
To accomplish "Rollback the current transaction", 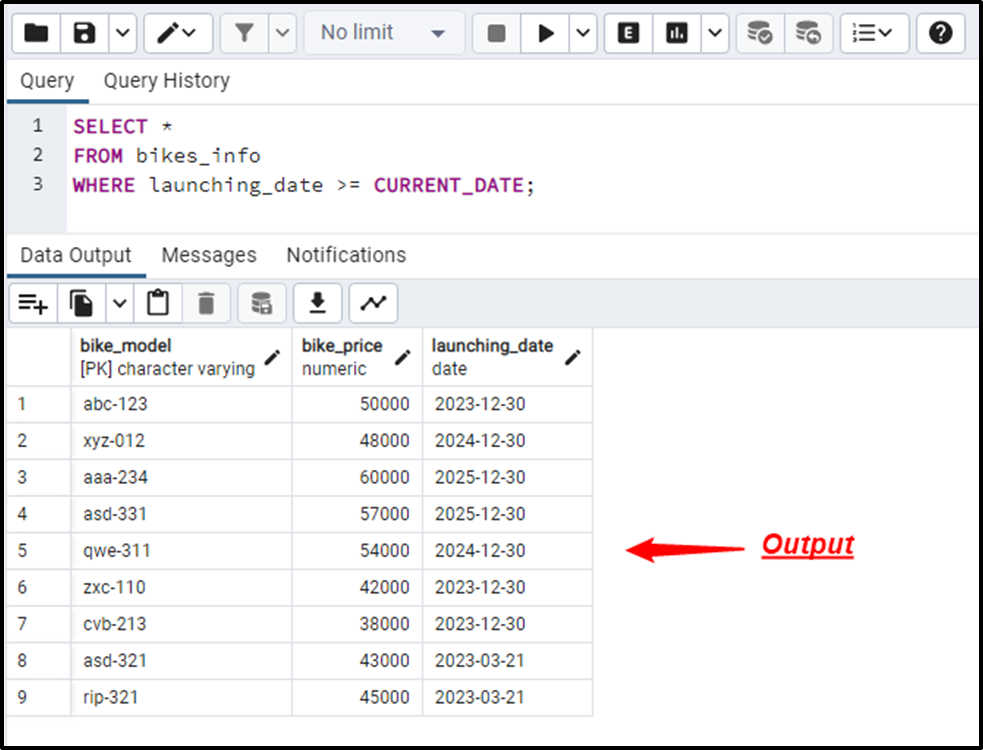I will [809, 32].
